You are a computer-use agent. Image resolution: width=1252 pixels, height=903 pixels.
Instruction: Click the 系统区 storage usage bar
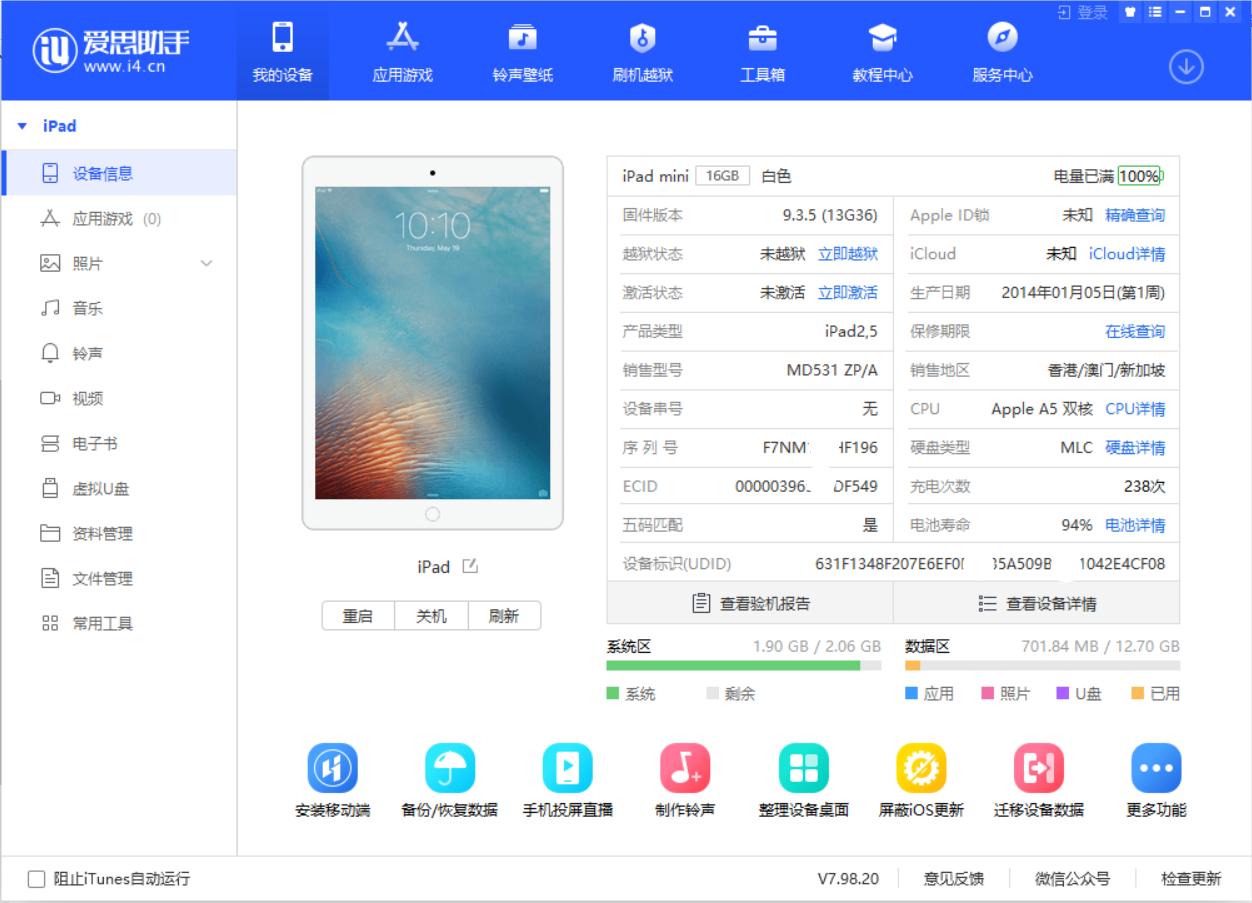[x=738, y=665]
